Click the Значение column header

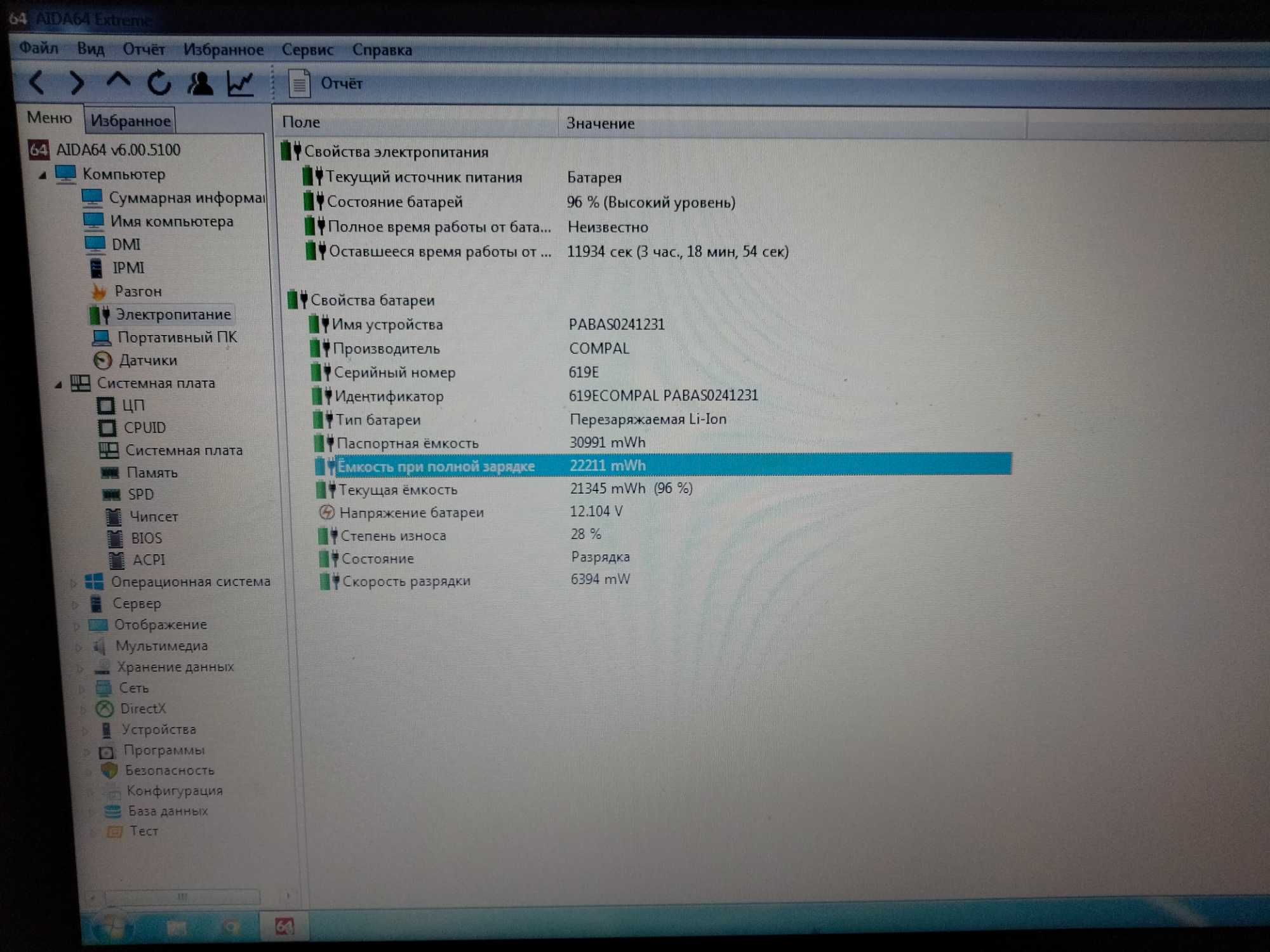[x=792, y=124]
